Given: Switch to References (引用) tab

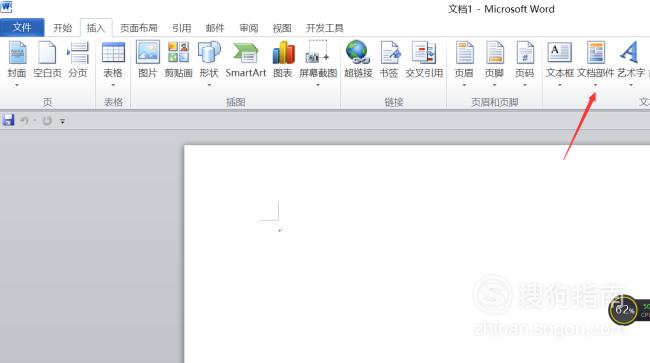Looking at the screenshot, I should click(182, 28).
